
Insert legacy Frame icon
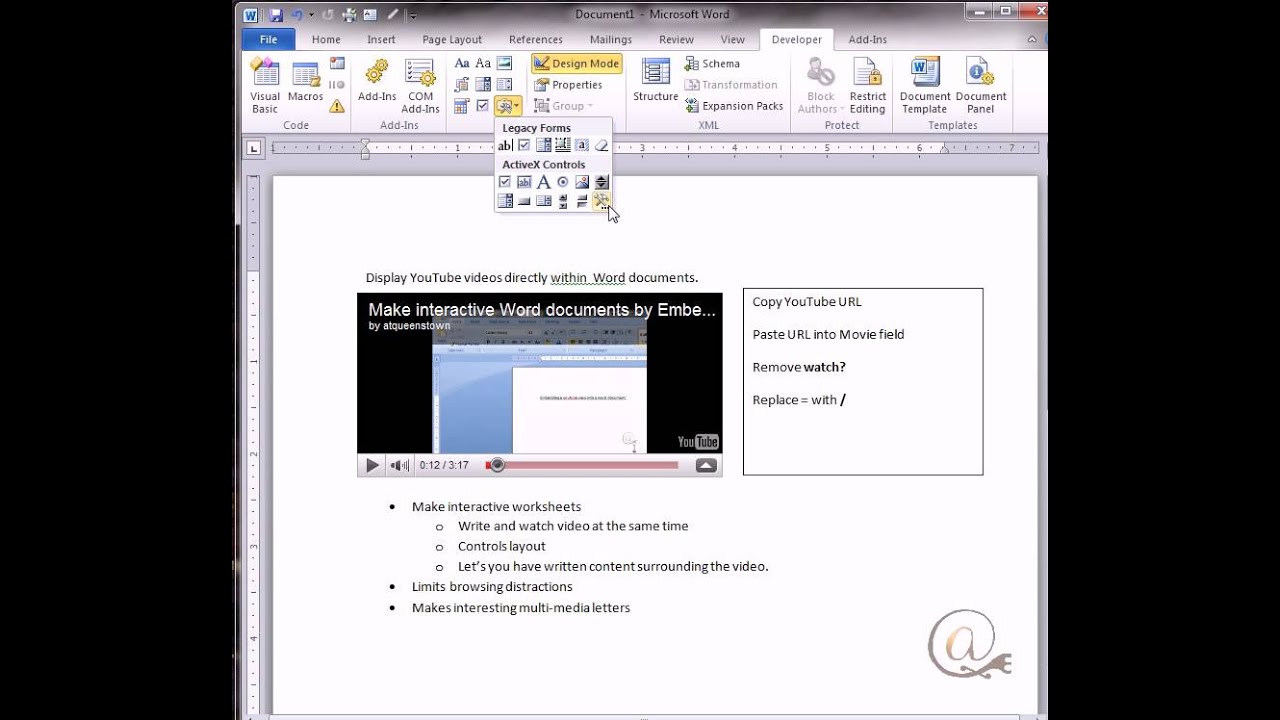(563, 146)
